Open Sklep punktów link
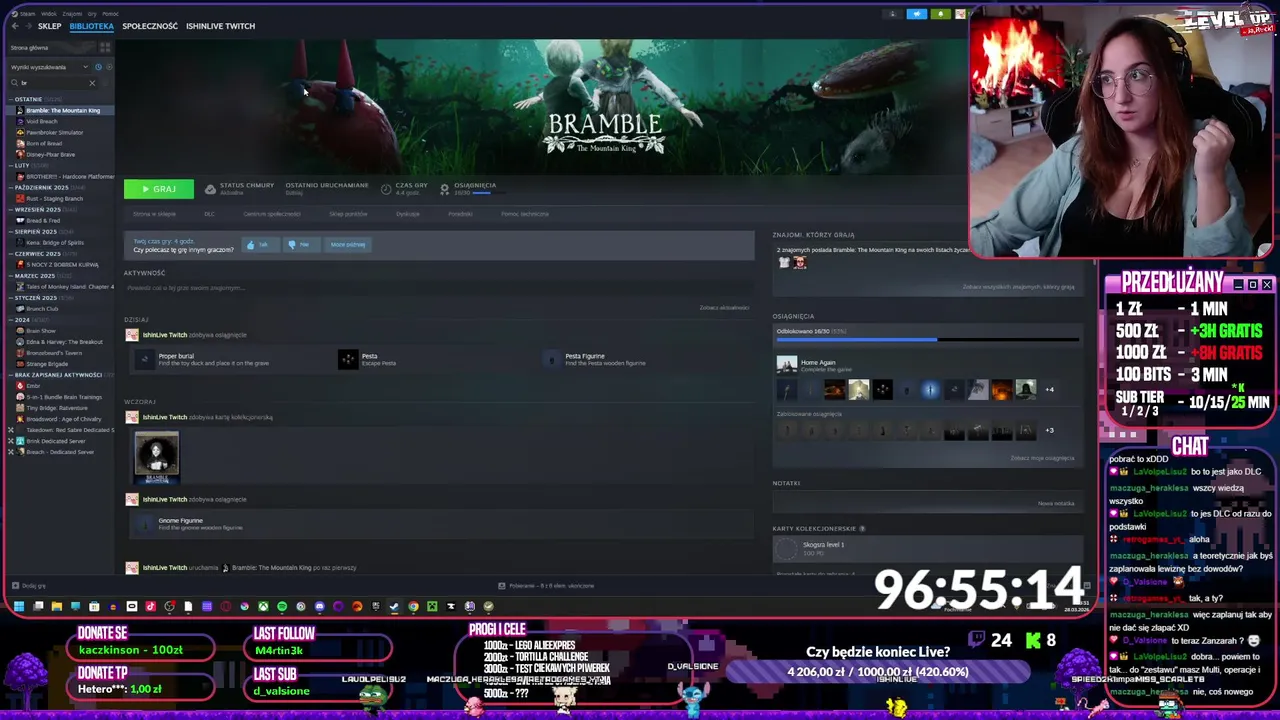 tap(348, 214)
